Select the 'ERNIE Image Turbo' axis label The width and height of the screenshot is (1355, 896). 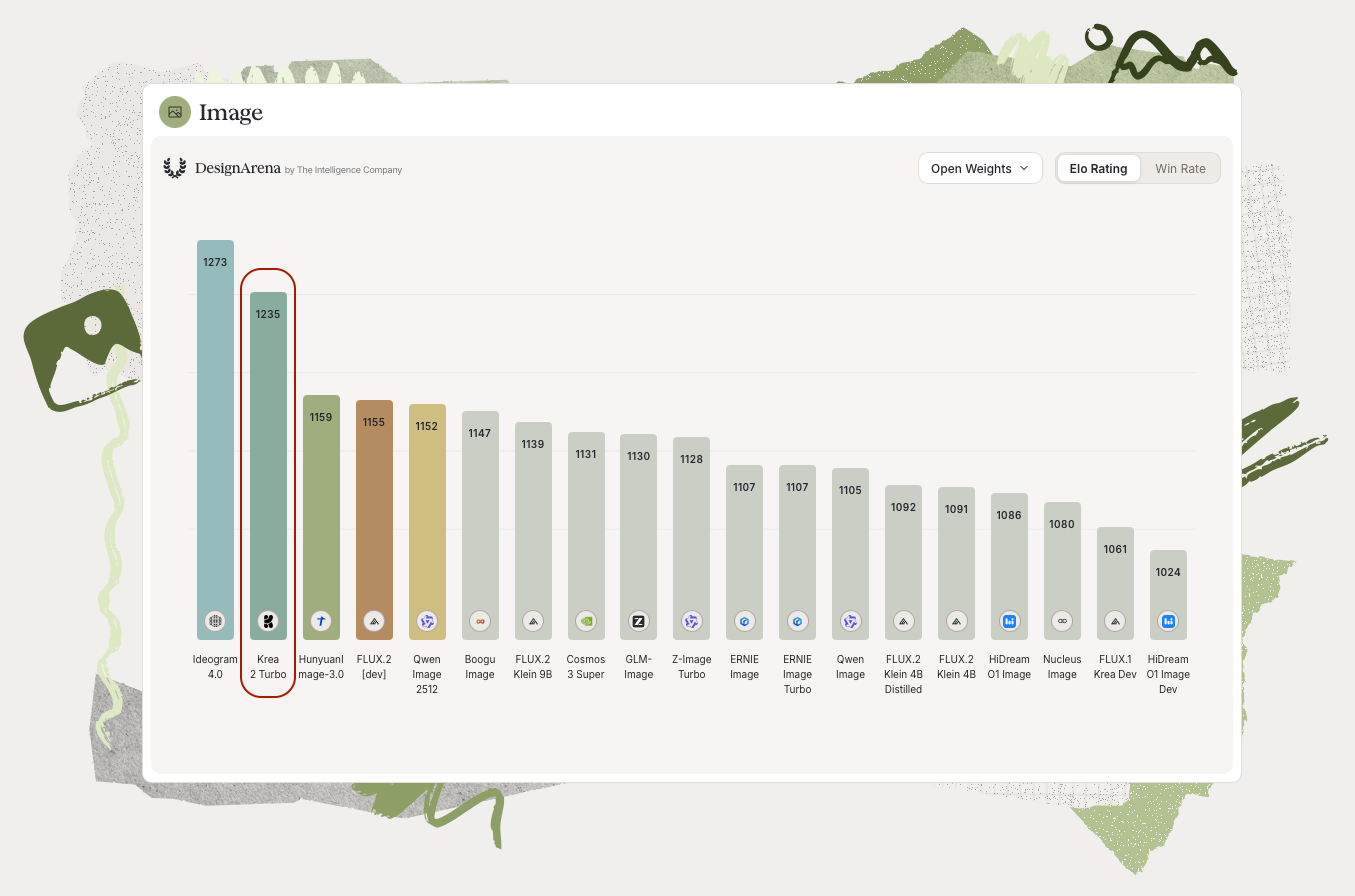coord(797,674)
